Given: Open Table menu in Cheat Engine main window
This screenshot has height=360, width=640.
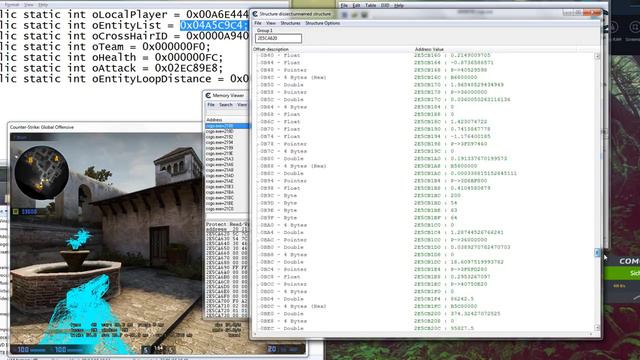Looking at the screenshot, I should pyautogui.click(x=371, y=6).
